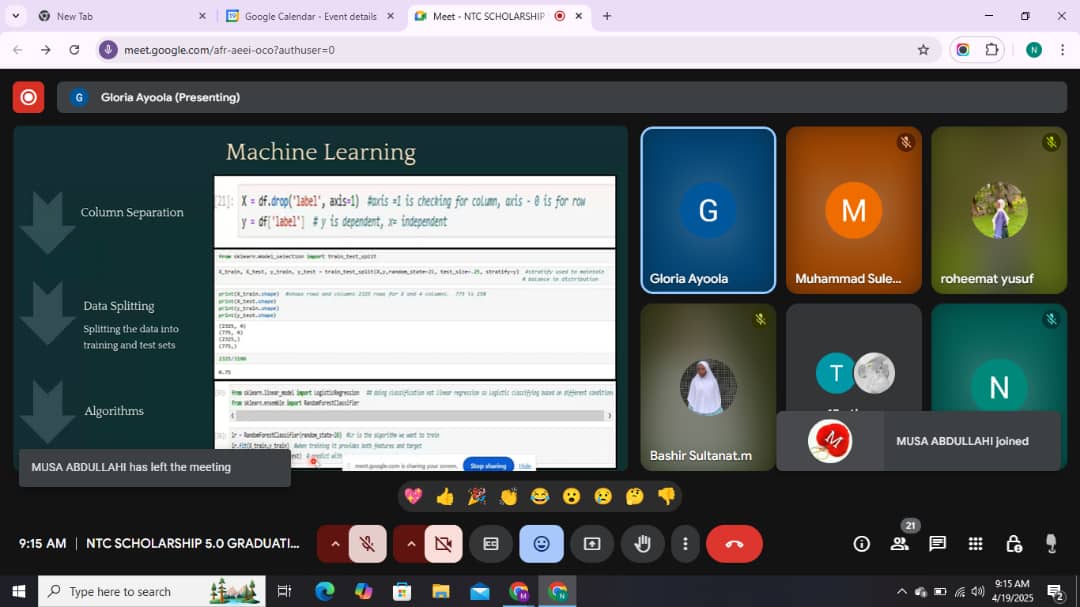Image resolution: width=1080 pixels, height=607 pixels.
Task: Go back to previous page
Action: point(18,50)
